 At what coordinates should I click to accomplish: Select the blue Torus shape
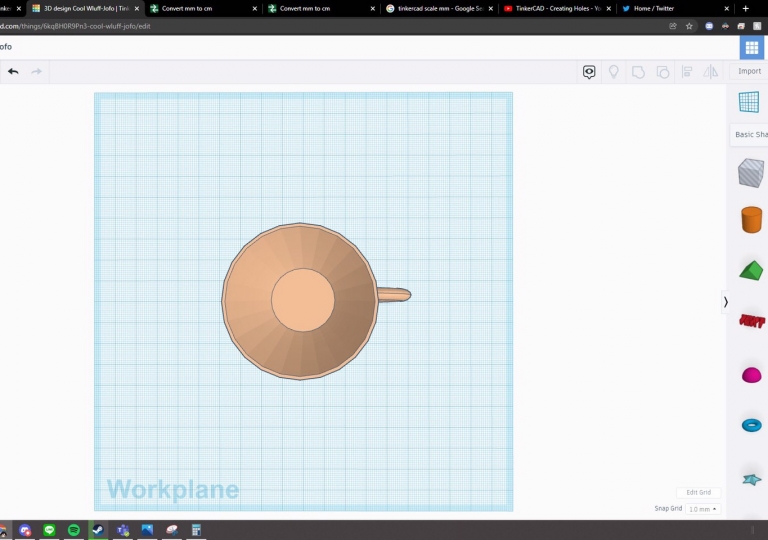pos(751,425)
